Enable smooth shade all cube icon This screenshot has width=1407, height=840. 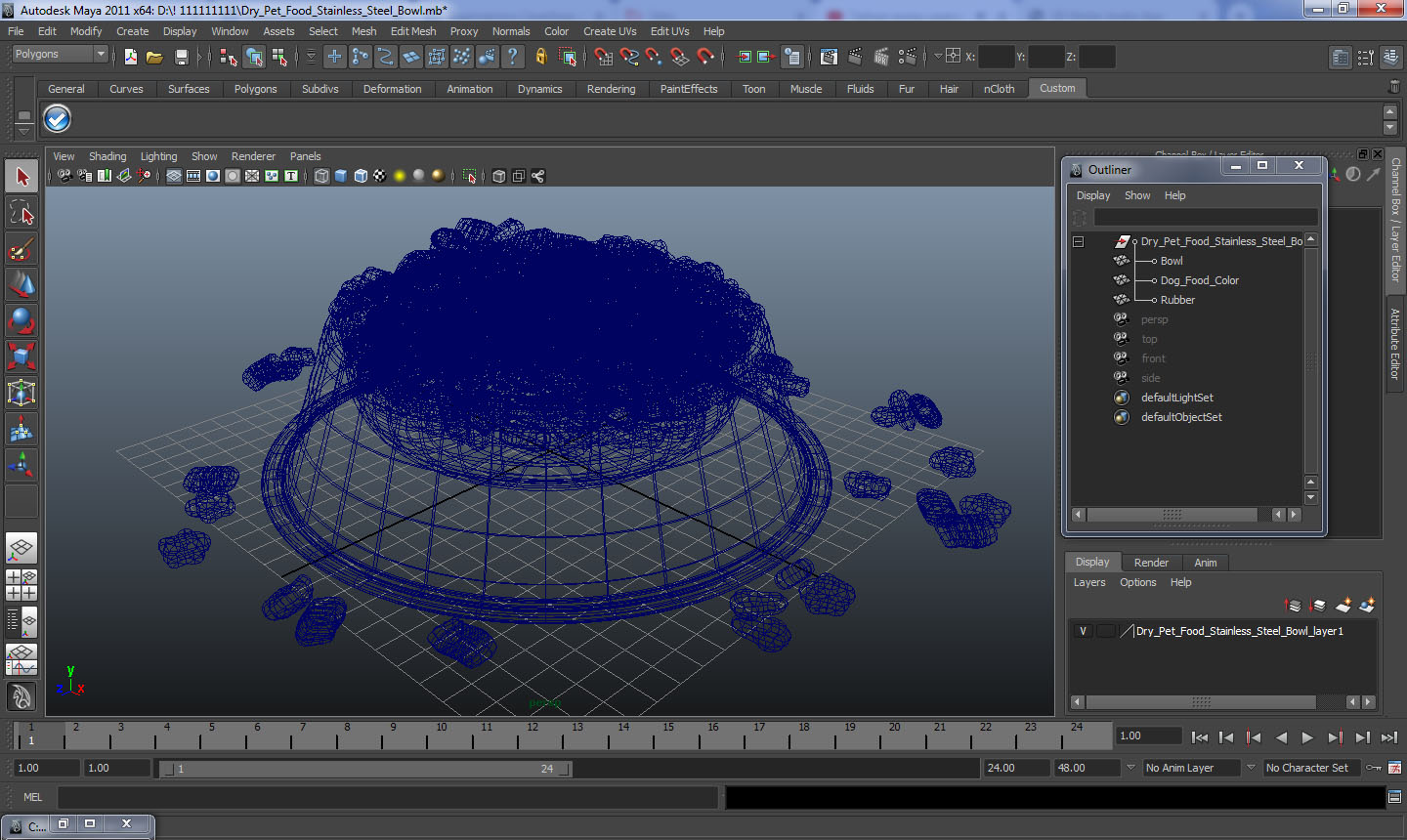(x=341, y=176)
